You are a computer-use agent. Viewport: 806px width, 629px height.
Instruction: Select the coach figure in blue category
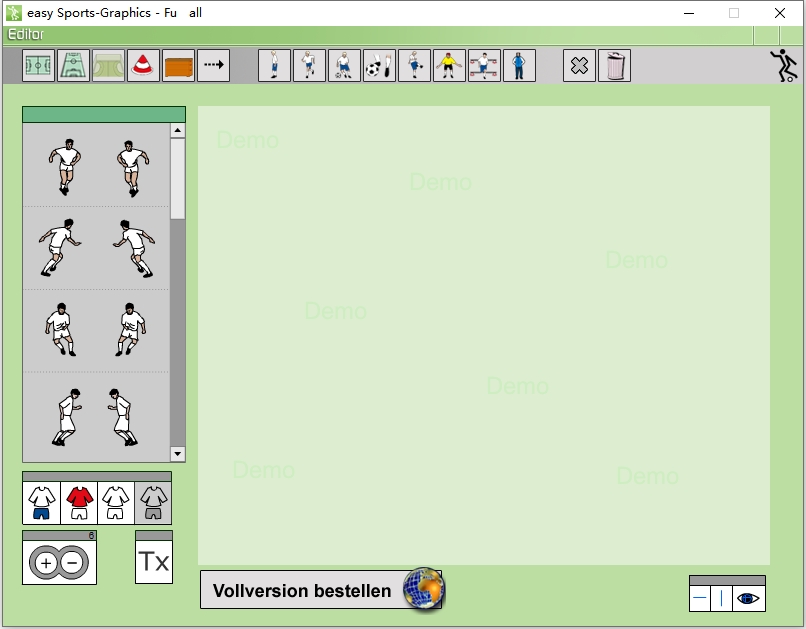tap(519, 66)
